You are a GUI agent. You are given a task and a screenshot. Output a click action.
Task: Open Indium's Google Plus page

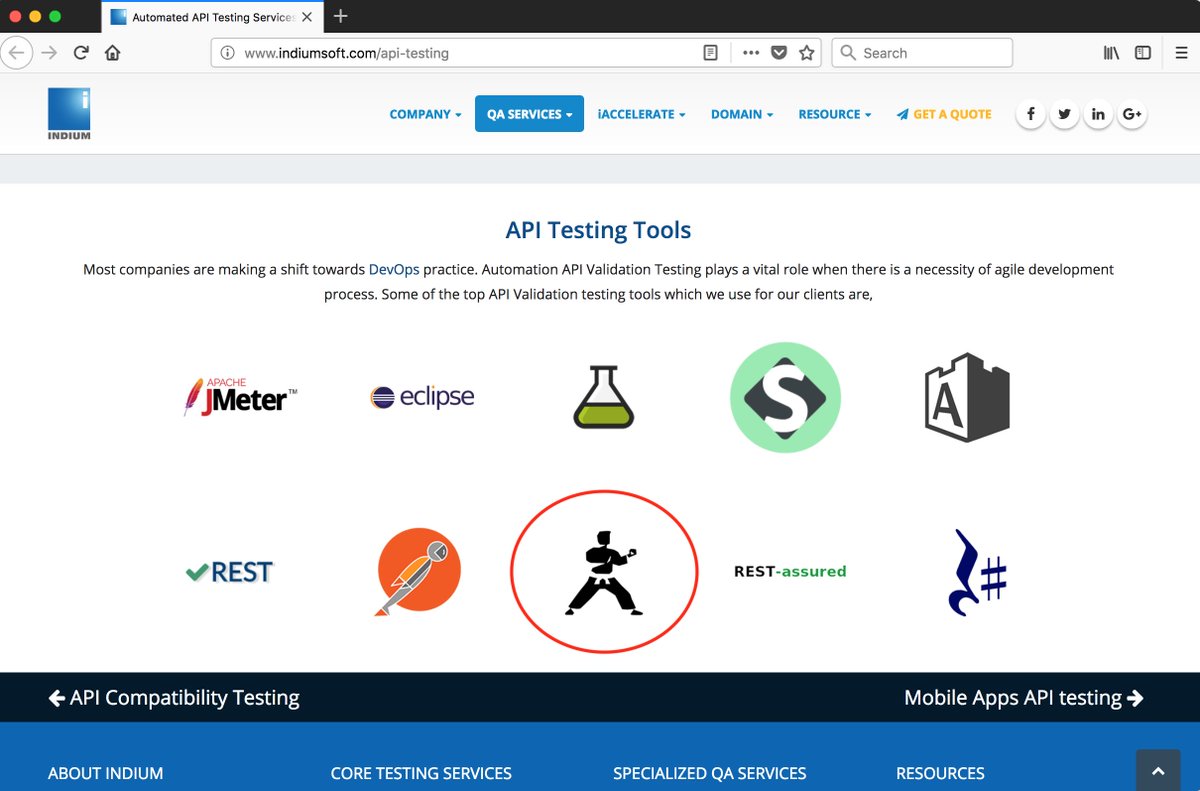click(x=1132, y=114)
